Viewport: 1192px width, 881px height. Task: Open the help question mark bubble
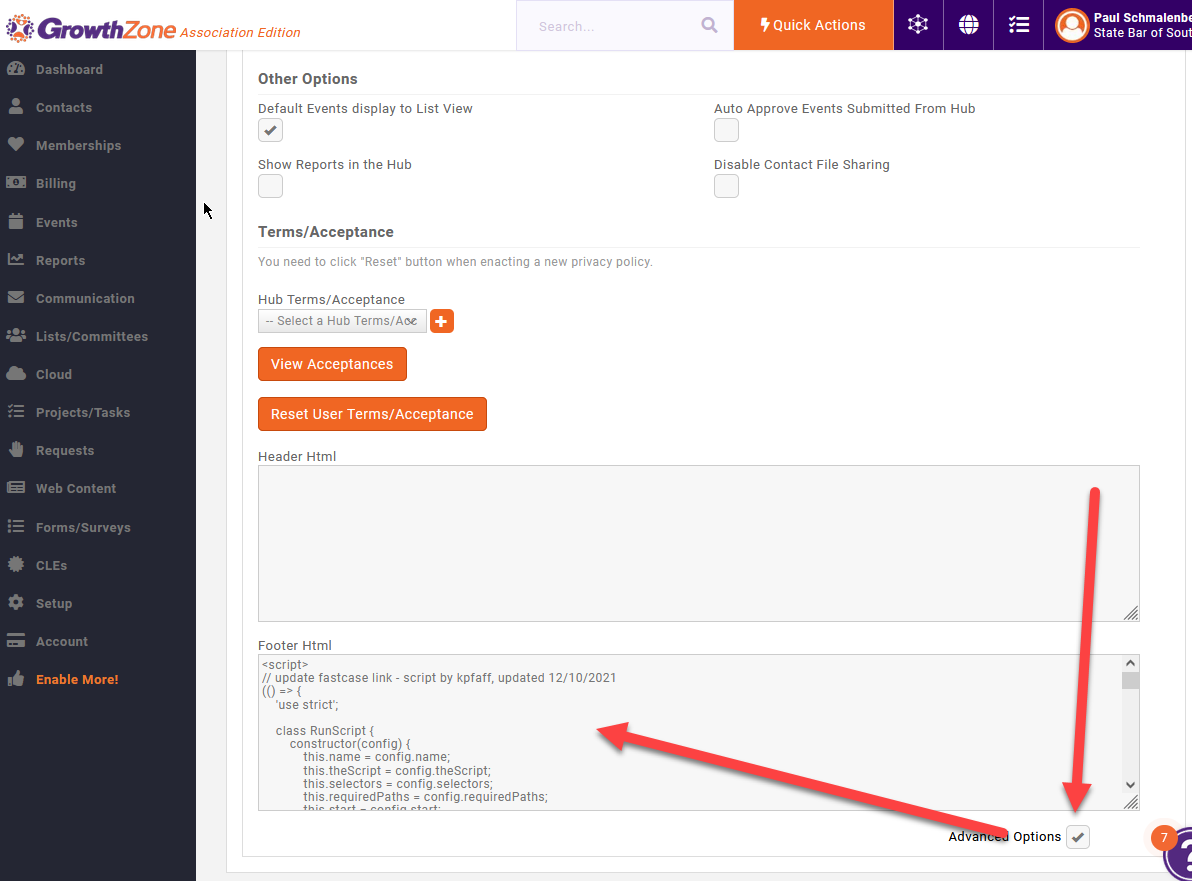click(1180, 855)
